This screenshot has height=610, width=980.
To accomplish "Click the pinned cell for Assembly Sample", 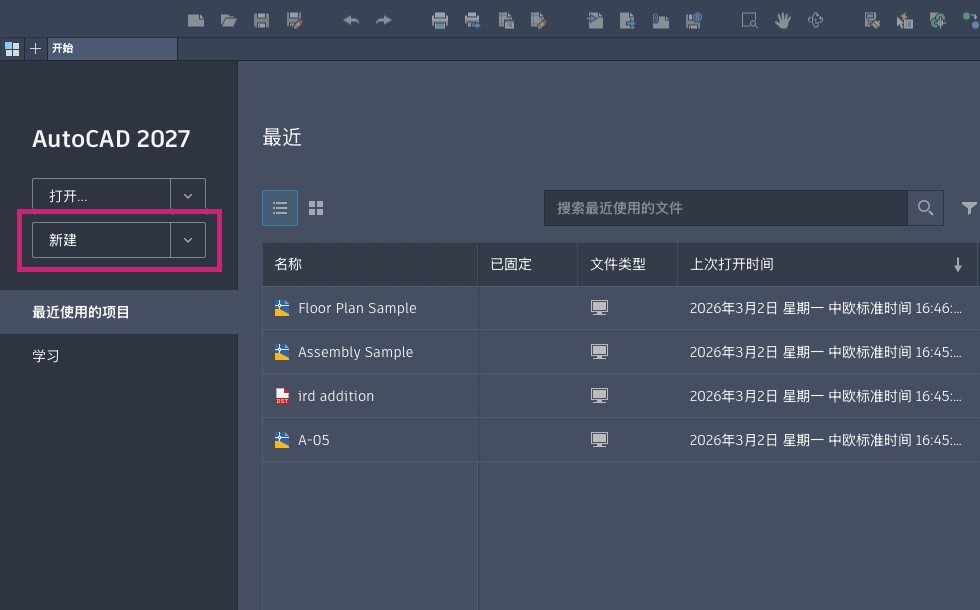I will click(x=528, y=352).
